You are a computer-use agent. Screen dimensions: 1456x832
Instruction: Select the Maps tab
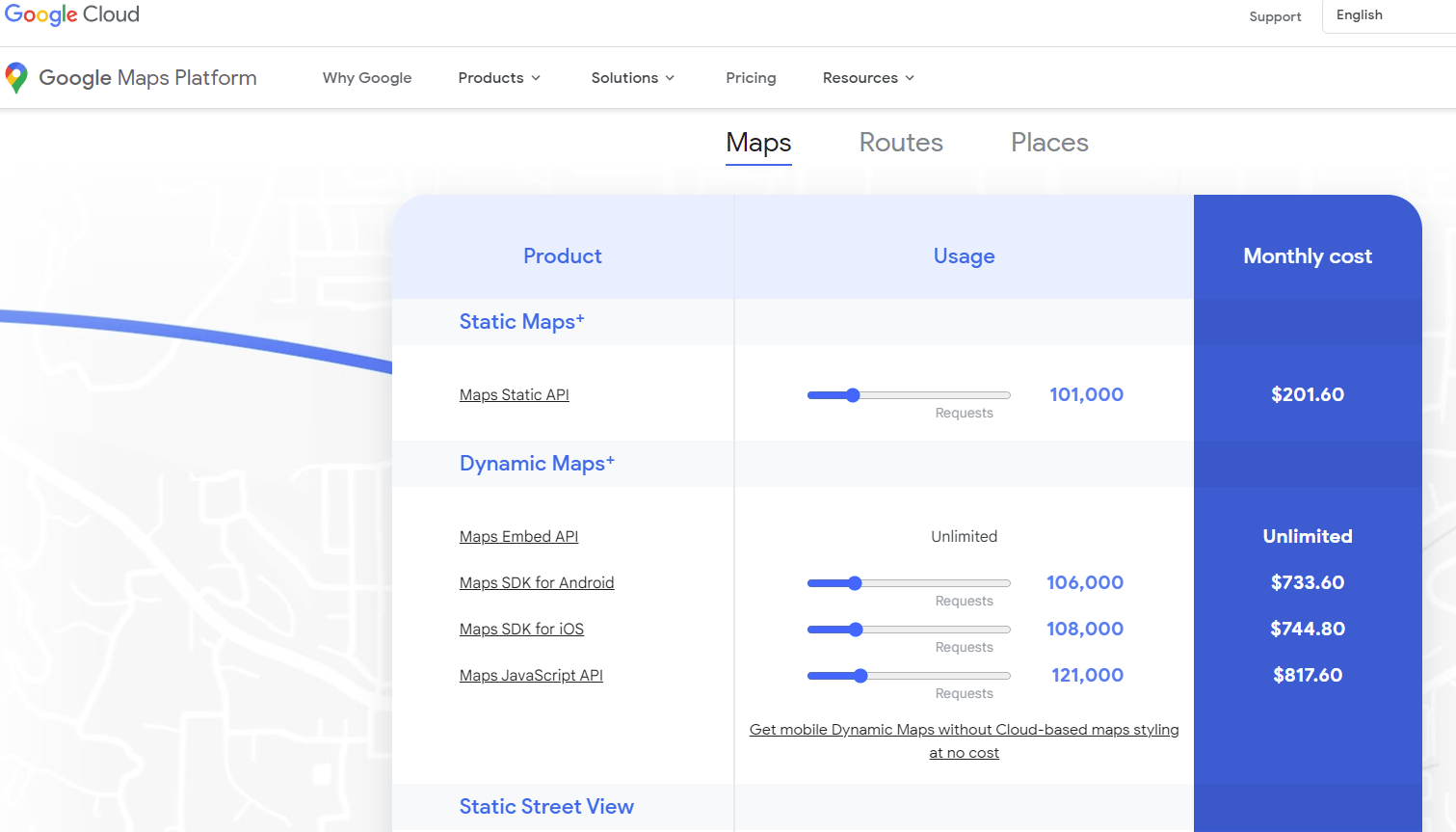click(758, 143)
